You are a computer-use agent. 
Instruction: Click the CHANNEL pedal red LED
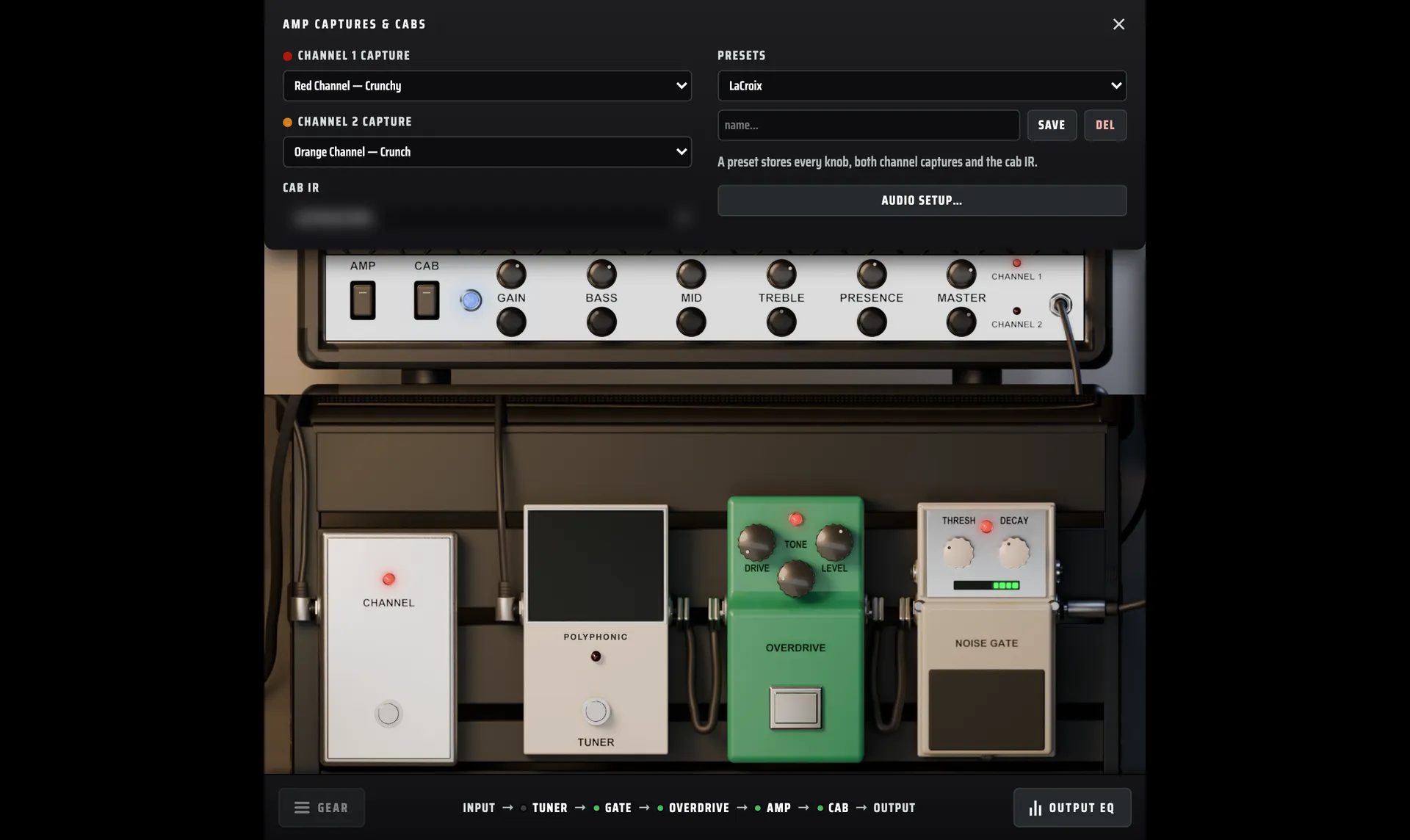point(388,579)
